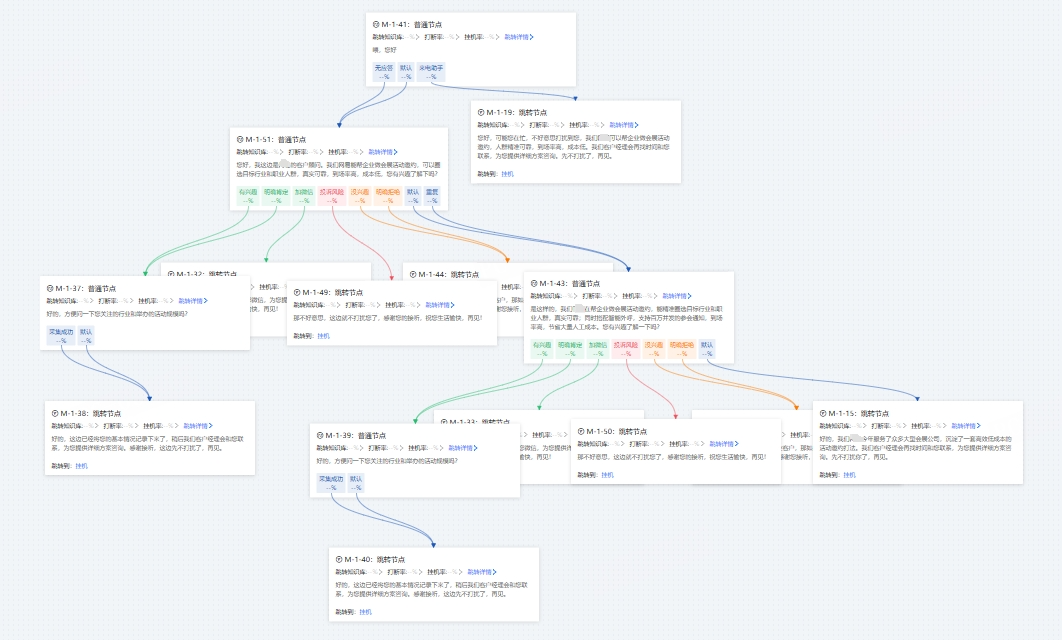
Task: Open the details link in node M-1-41
Action: click(519, 37)
